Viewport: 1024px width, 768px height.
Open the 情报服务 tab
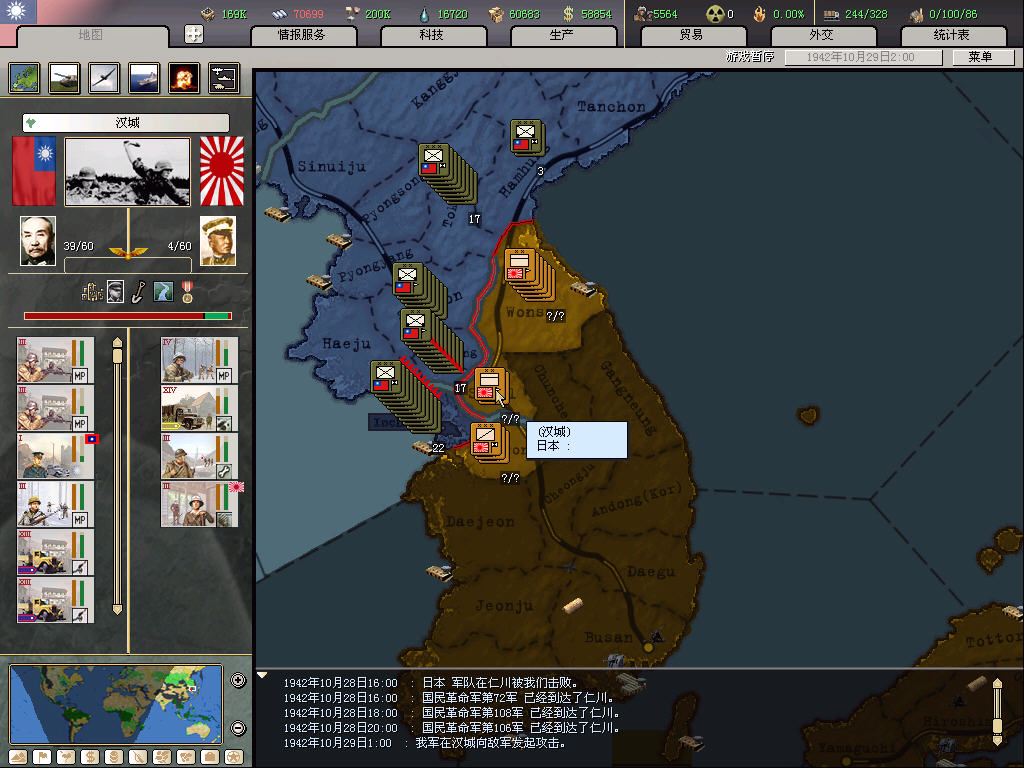point(302,35)
